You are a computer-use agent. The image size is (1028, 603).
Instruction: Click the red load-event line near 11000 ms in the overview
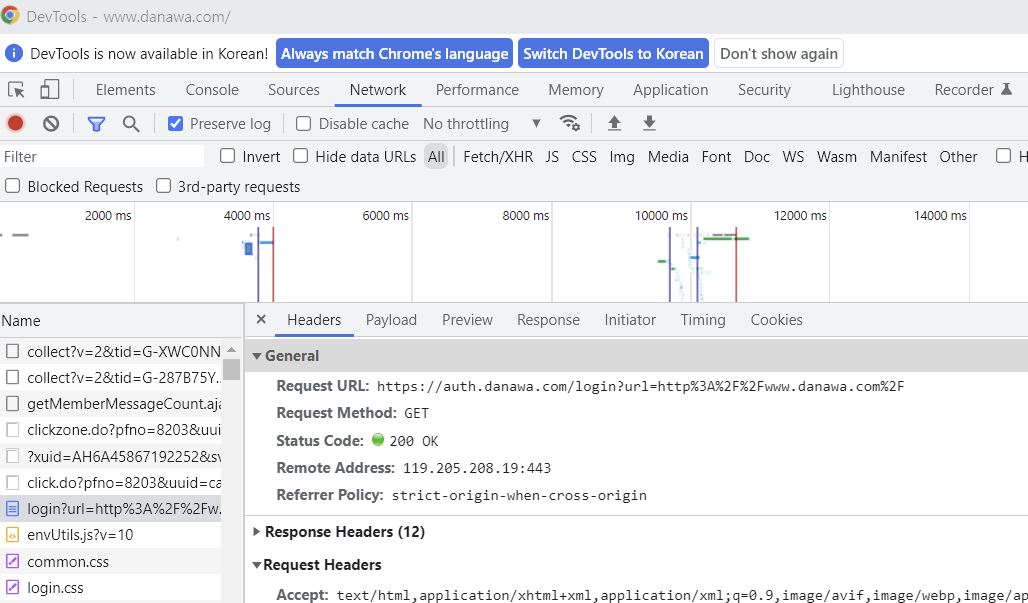click(x=736, y=265)
